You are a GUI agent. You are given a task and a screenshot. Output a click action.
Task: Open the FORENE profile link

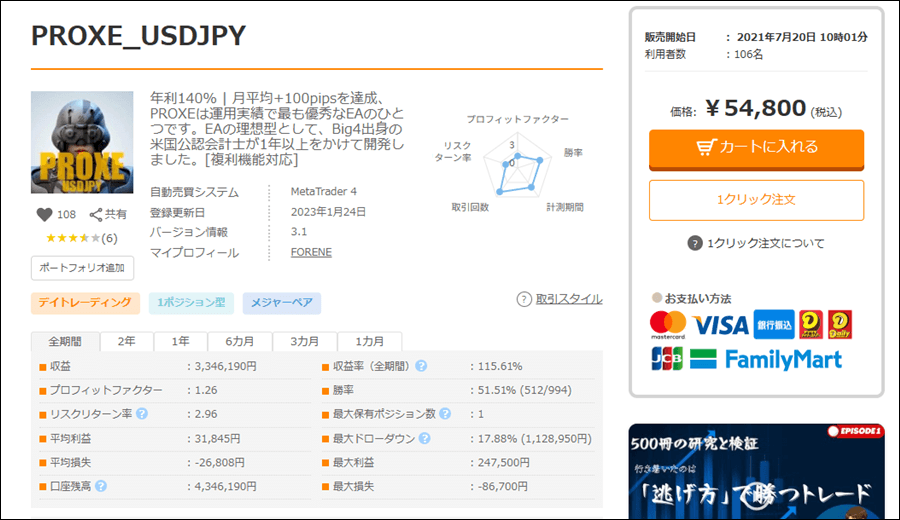(311, 252)
